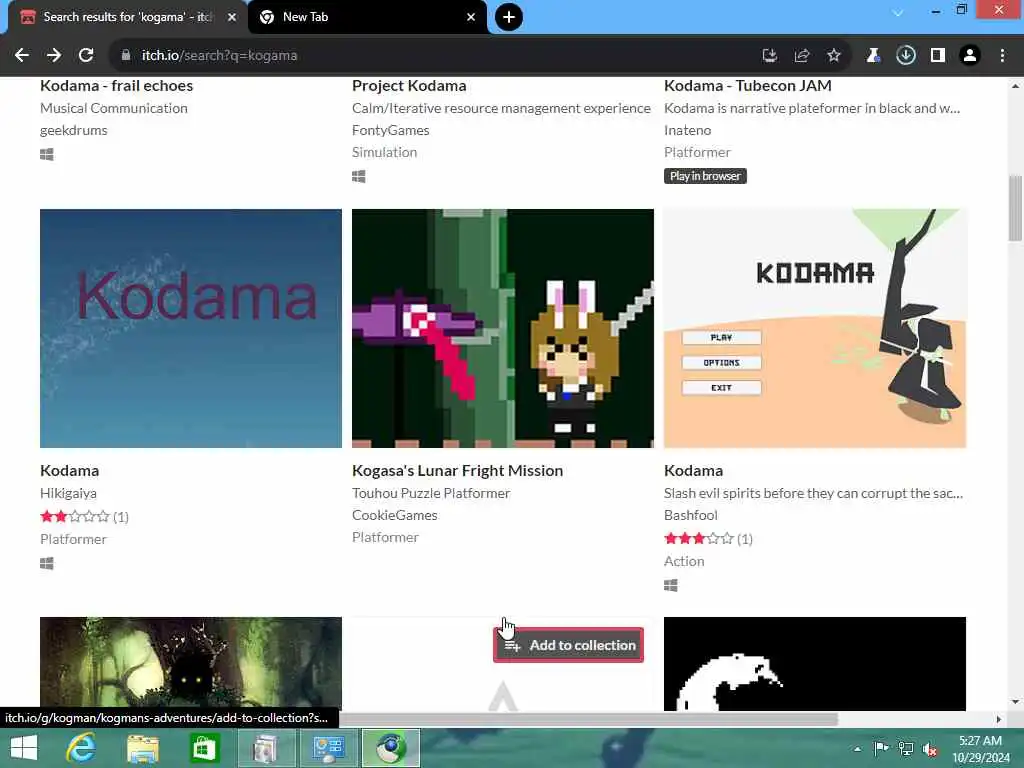
Task: Click Simulation genre under Project Kodama
Action: click(x=384, y=152)
